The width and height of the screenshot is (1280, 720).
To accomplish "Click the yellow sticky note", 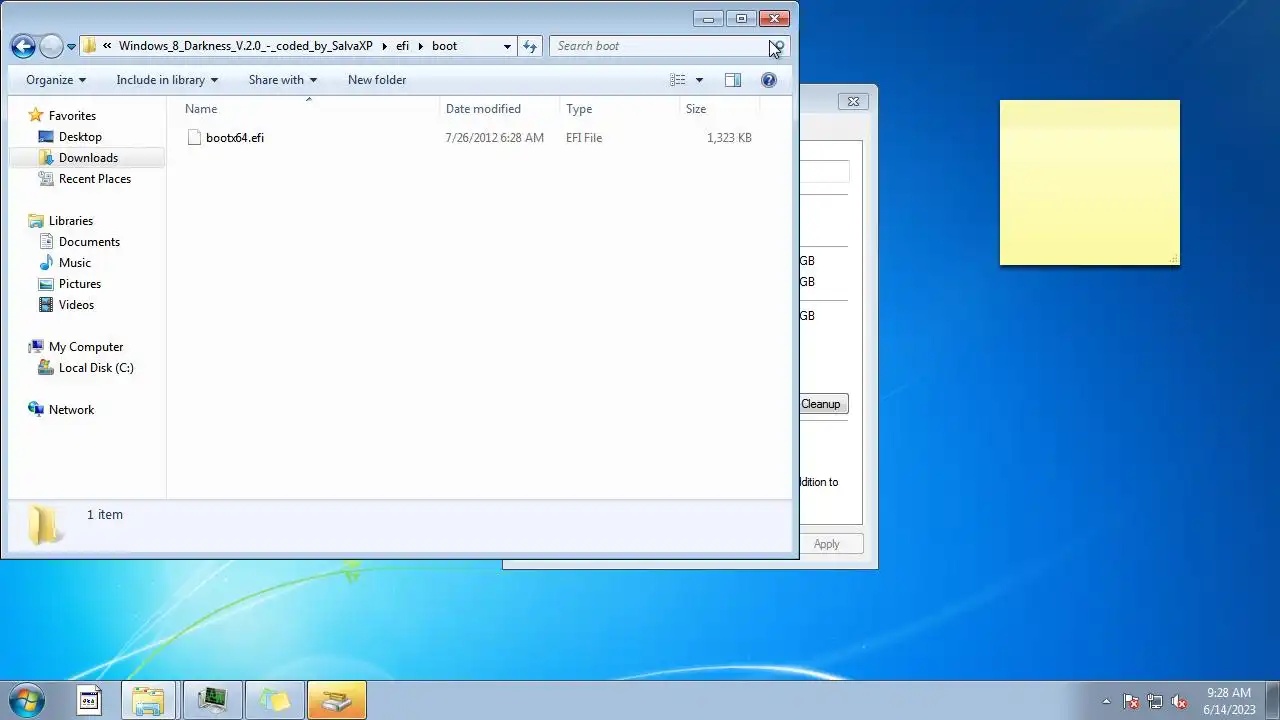I will [1090, 183].
